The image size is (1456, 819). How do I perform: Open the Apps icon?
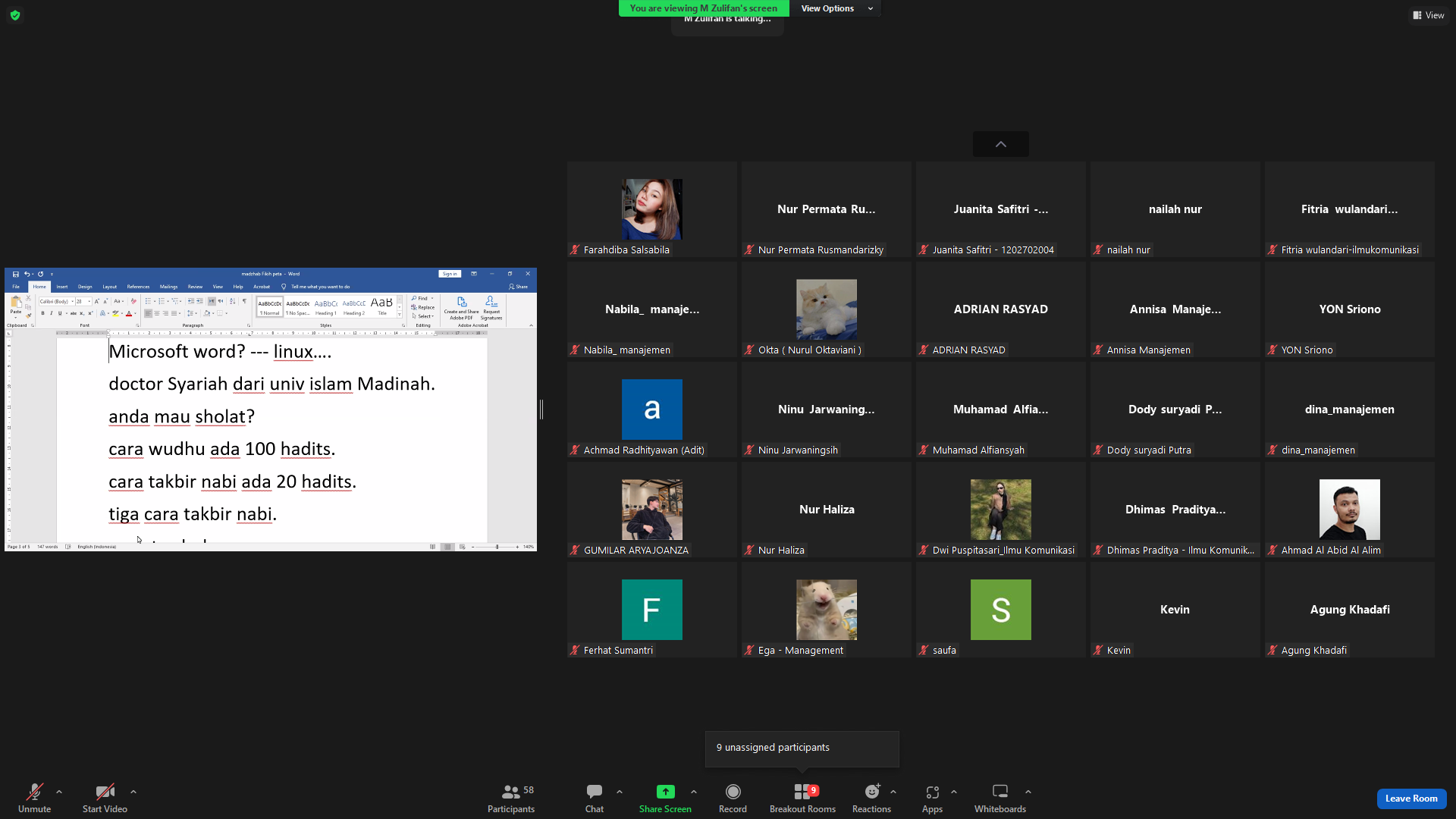click(932, 792)
